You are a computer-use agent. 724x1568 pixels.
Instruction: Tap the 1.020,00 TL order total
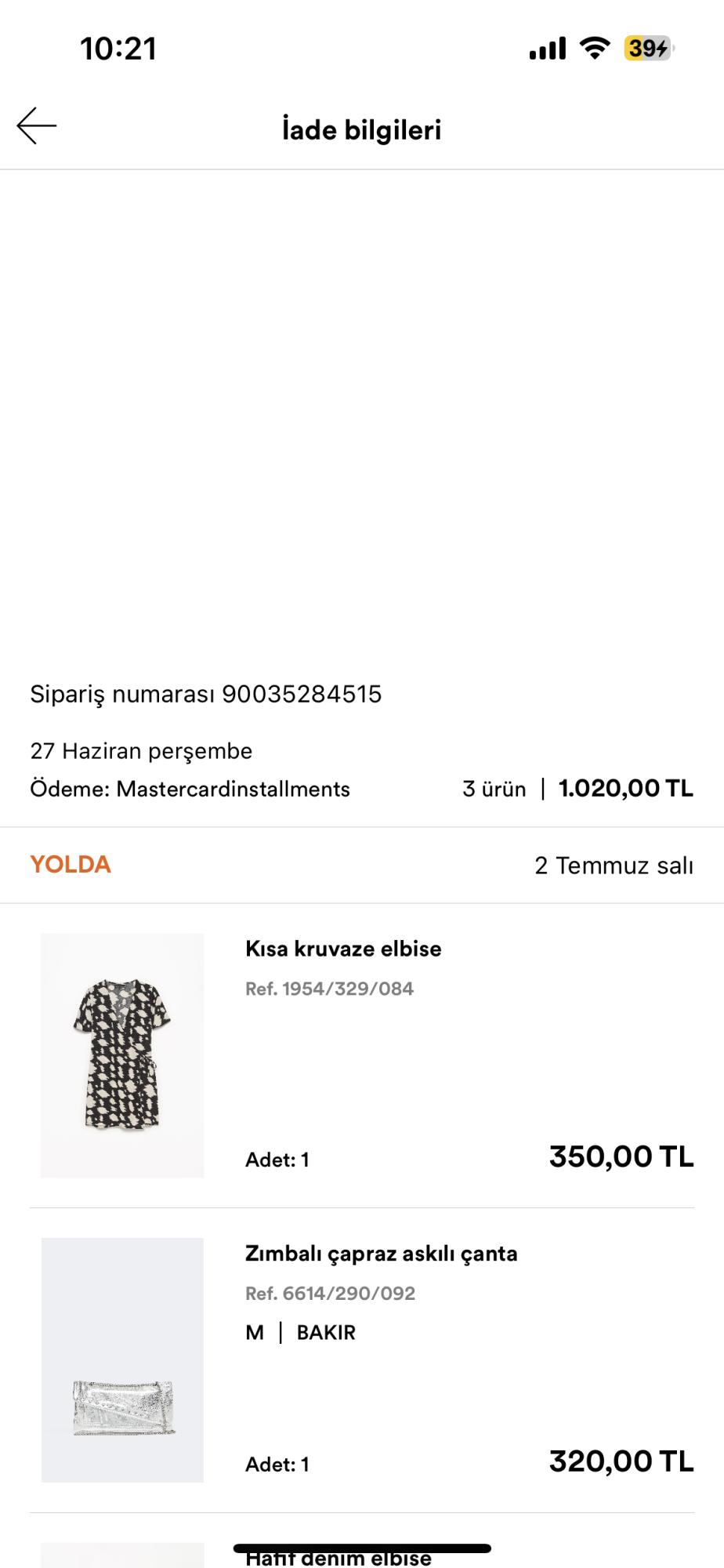[625, 789]
